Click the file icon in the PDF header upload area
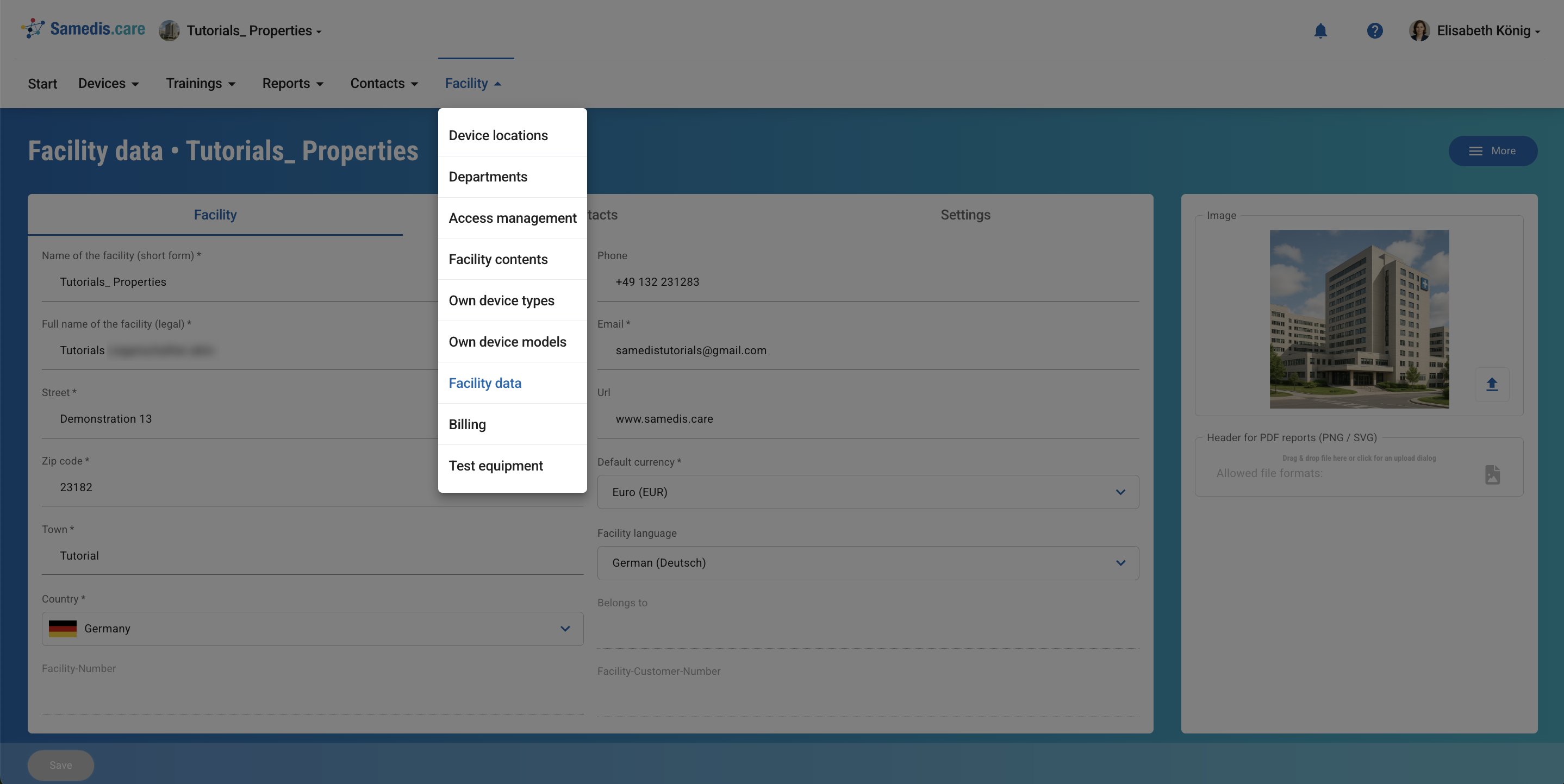The image size is (1564, 784). (1492, 475)
